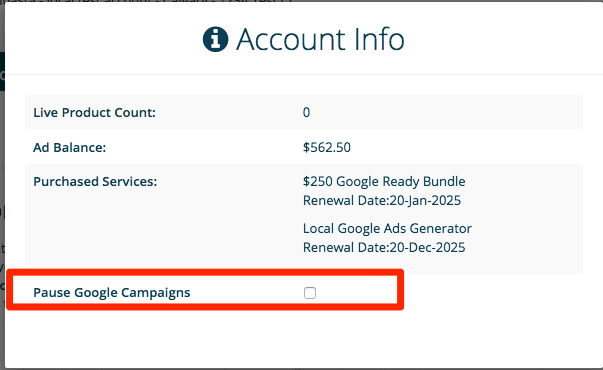Click Local Google Ads Generator text

click(x=387, y=228)
